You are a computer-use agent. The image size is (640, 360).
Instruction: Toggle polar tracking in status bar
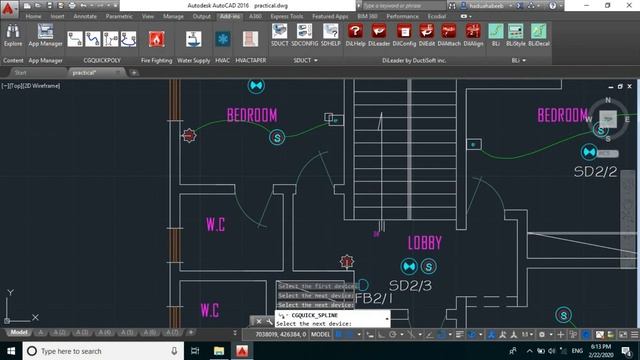(x=393, y=335)
